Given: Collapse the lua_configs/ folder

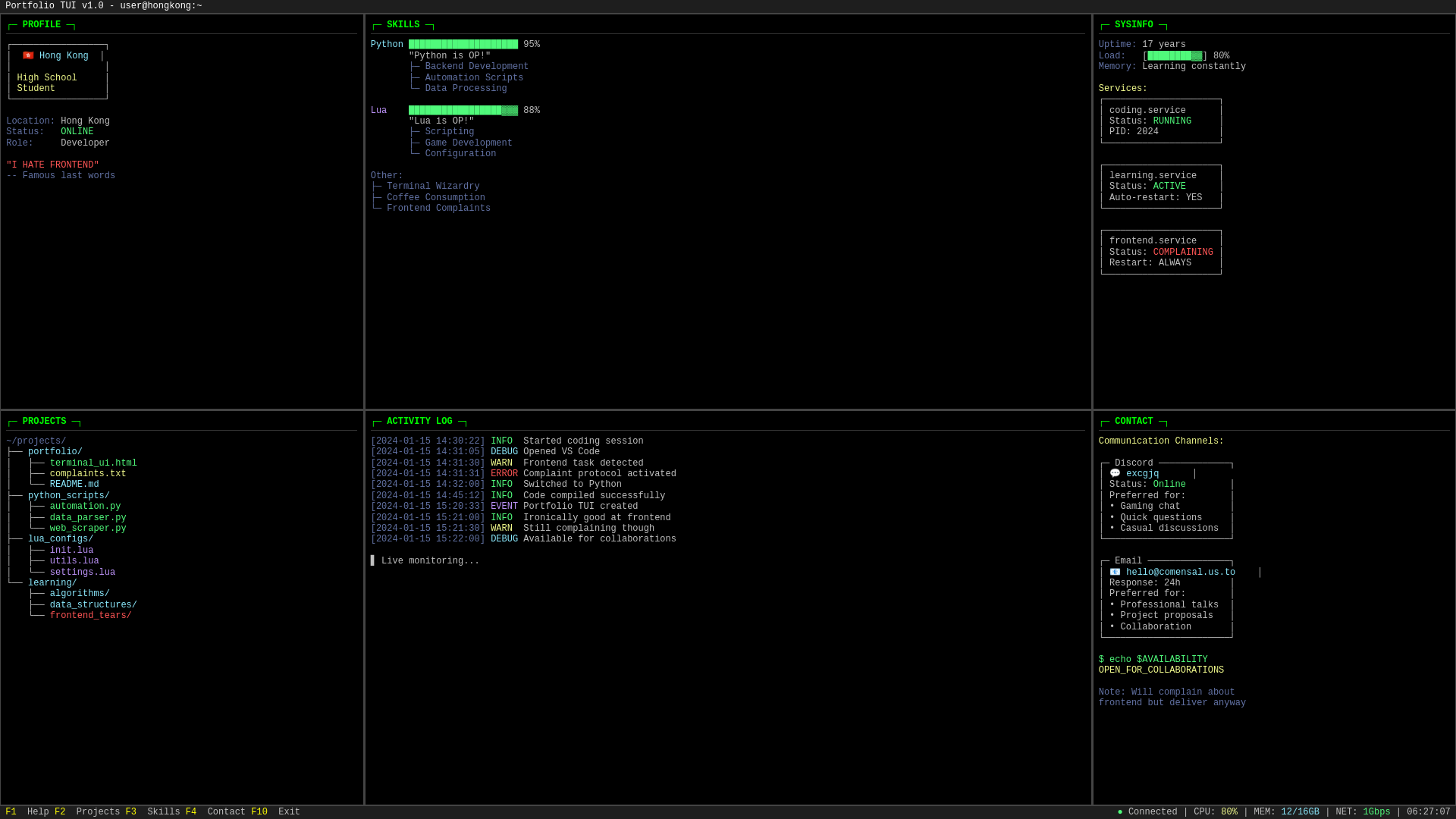Looking at the screenshot, I should (x=61, y=539).
